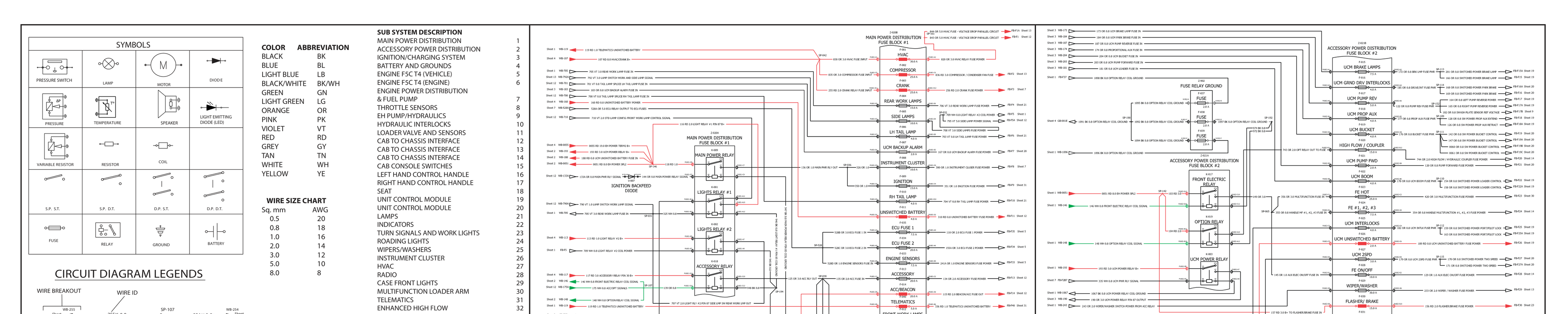Select the WIRE BREAKOUT label
Viewport: 1568px width, 314px height.
[59, 291]
